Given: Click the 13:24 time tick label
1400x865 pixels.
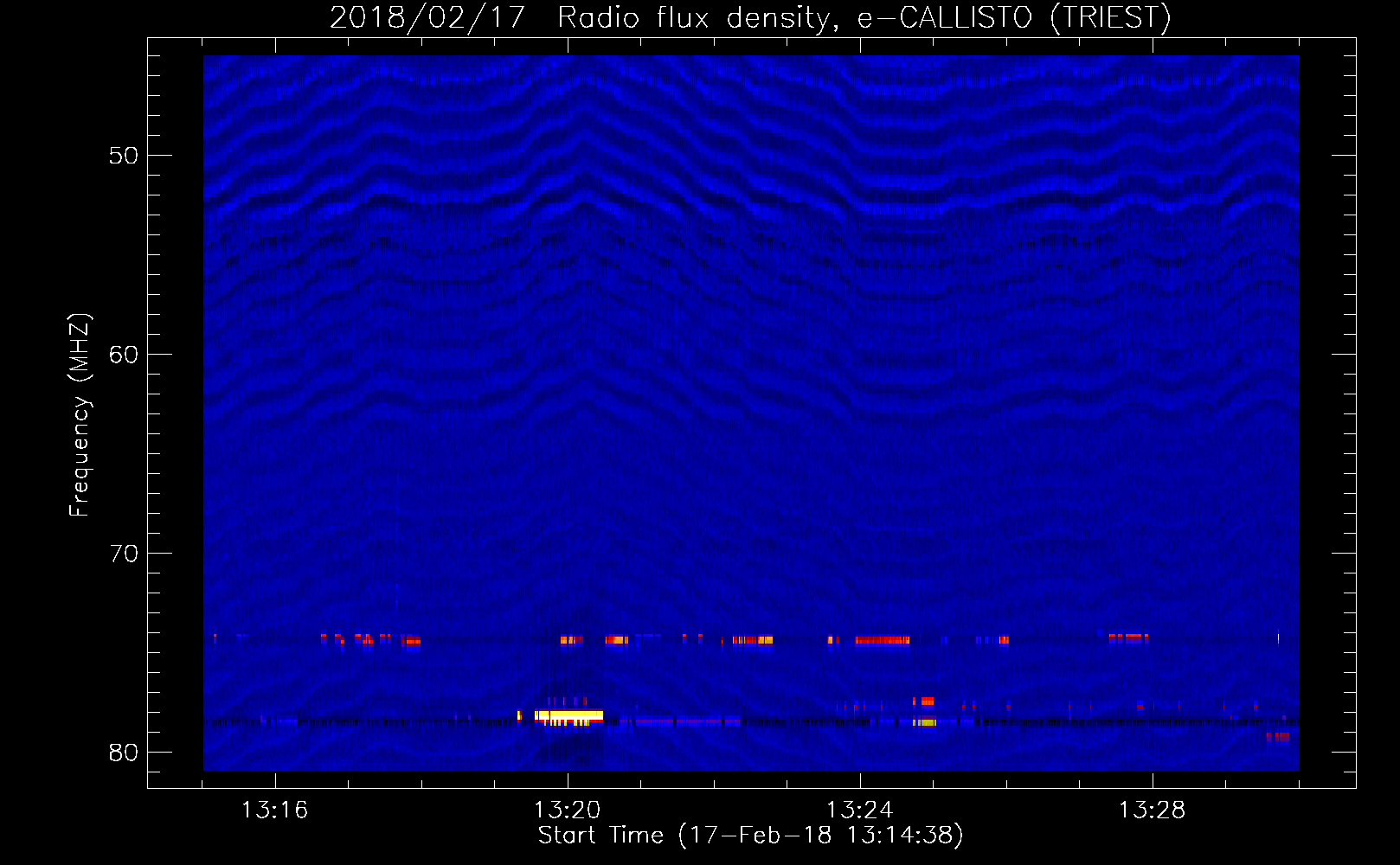Looking at the screenshot, I should pyautogui.click(x=859, y=811).
